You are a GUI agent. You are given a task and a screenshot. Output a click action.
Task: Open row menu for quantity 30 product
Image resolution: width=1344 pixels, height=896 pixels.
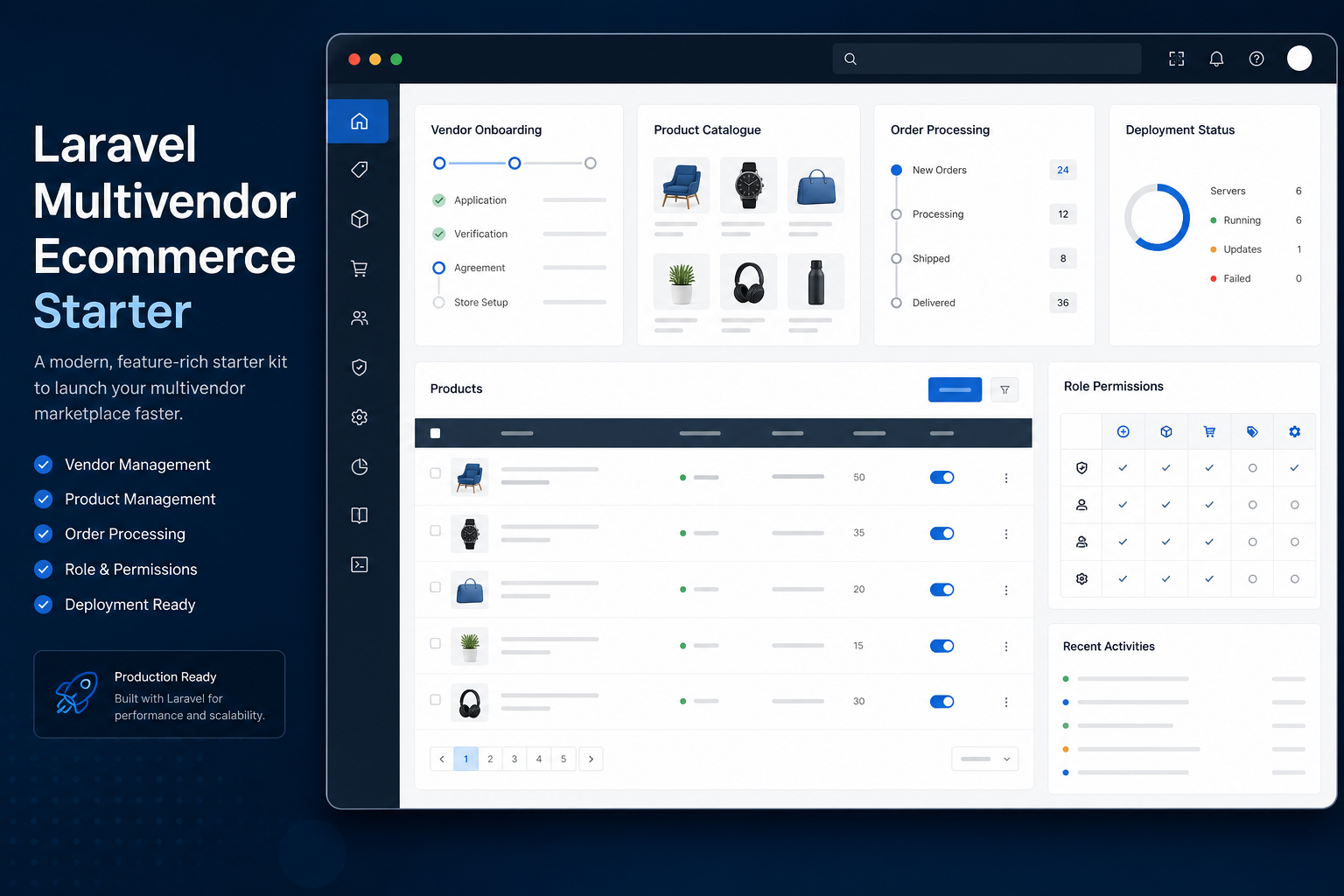click(x=1006, y=702)
